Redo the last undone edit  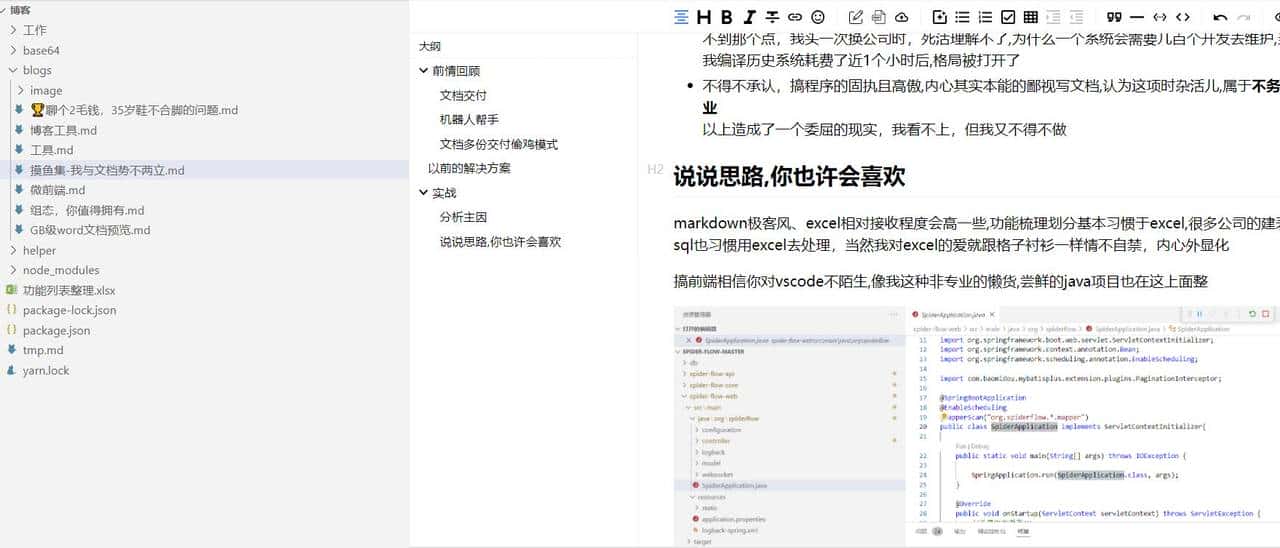(1243, 17)
